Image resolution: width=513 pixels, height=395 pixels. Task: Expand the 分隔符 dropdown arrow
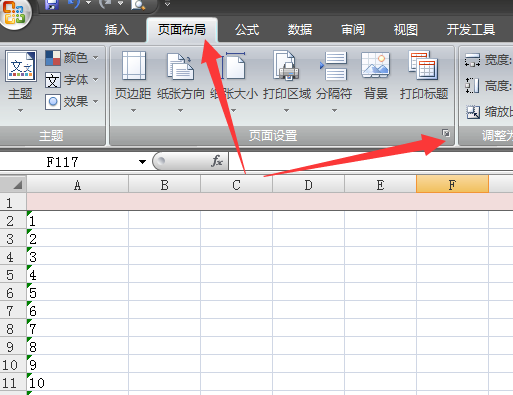pos(334,110)
